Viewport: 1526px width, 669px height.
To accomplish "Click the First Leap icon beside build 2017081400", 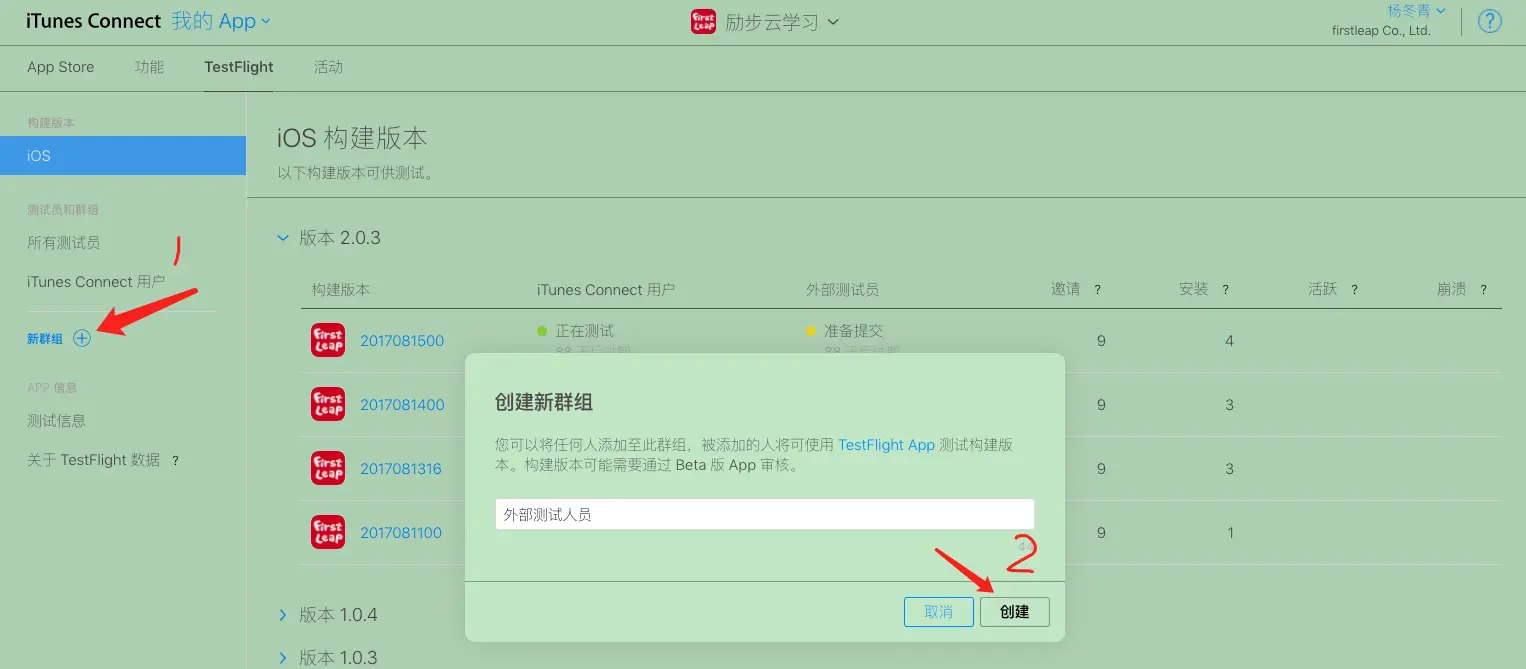I will 327,404.
